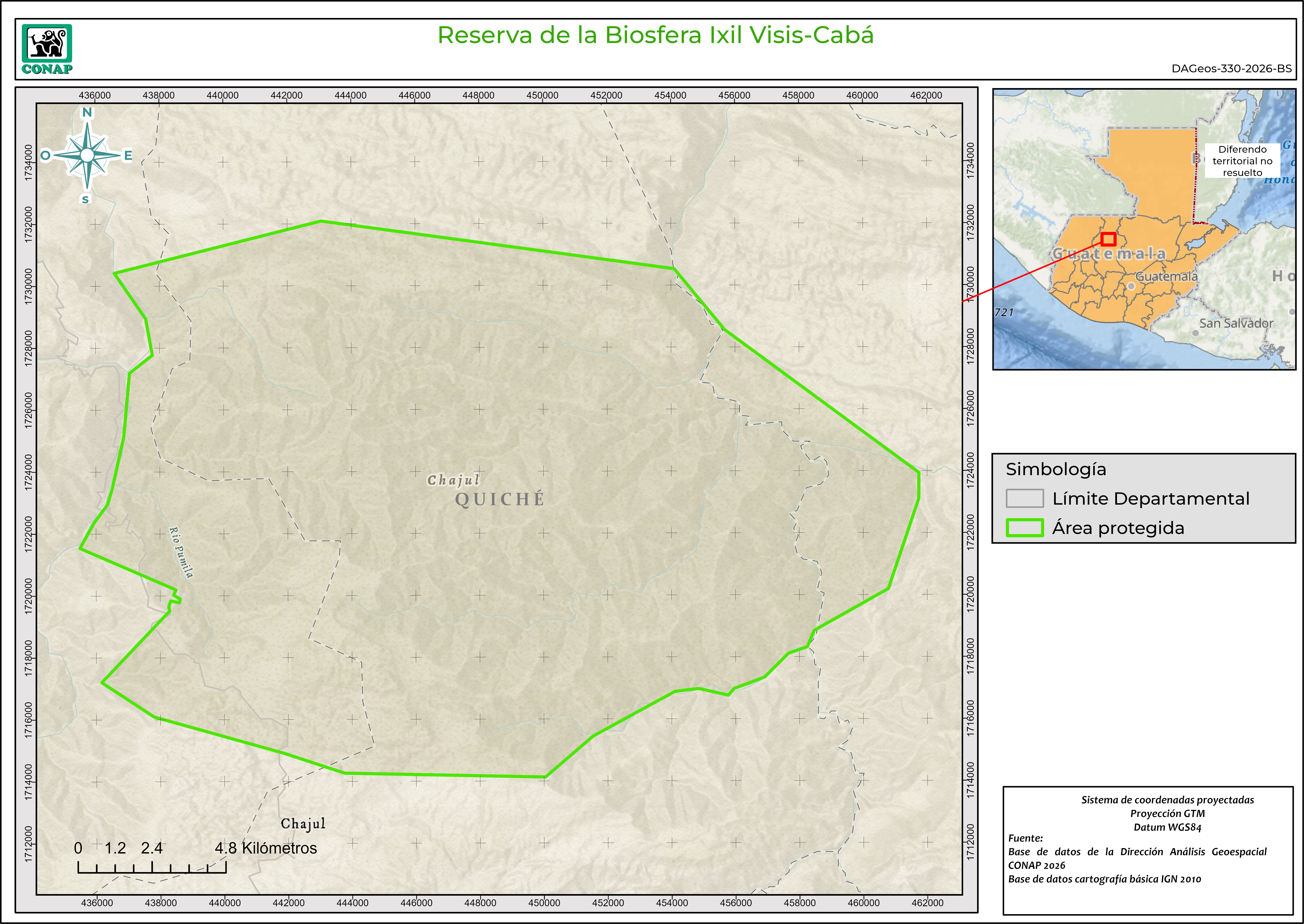Click the compass rose north arrow
Image resolution: width=1304 pixels, height=924 pixels.
tap(87, 155)
